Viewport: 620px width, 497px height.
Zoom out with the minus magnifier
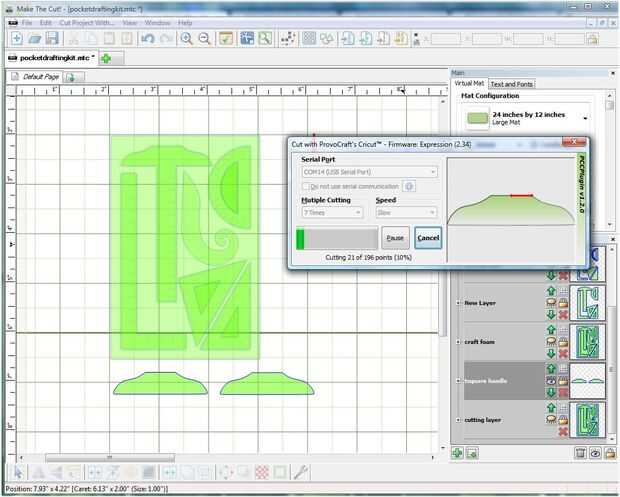click(204, 38)
